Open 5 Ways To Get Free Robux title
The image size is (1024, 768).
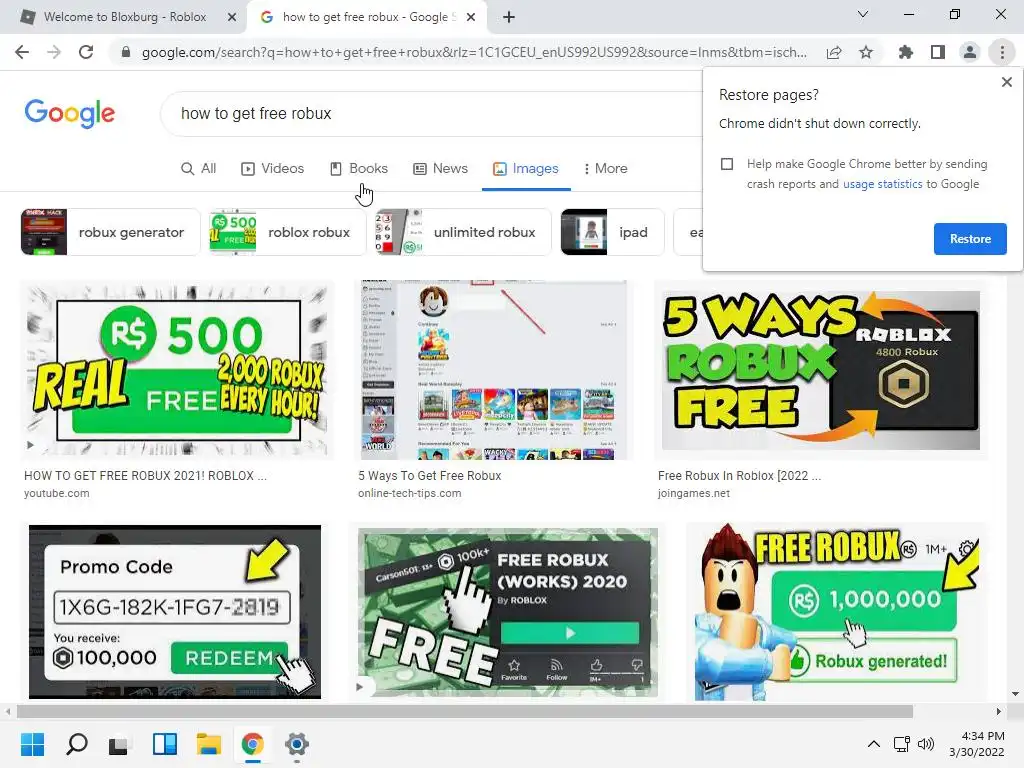tap(430, 476)
